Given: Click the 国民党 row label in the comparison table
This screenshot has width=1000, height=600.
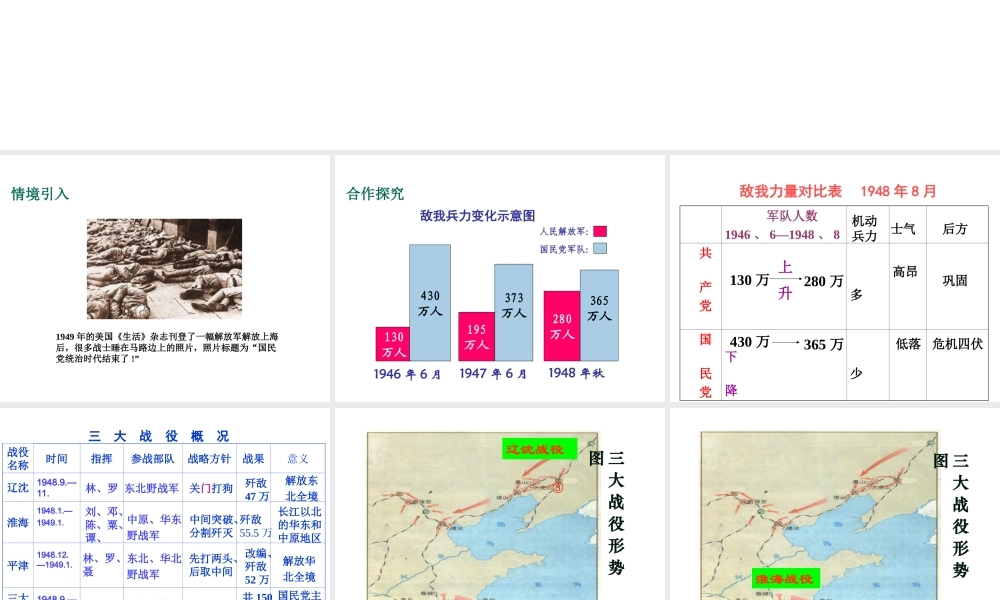Looking at the screenshot, I should tap(705, 365).
